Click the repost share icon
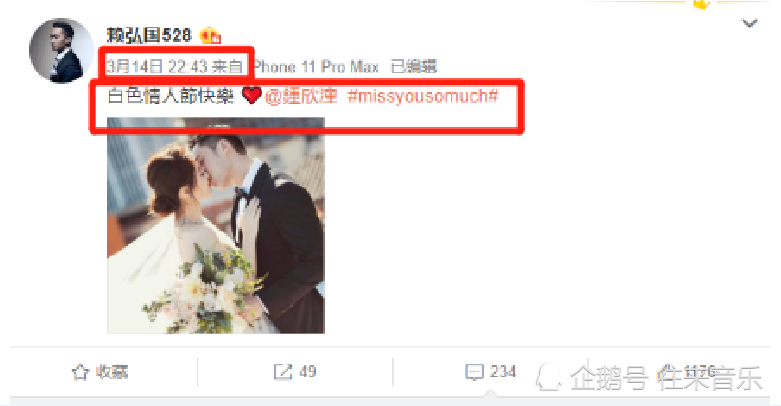The image size is (781, 406). click(x=283, y=372)
